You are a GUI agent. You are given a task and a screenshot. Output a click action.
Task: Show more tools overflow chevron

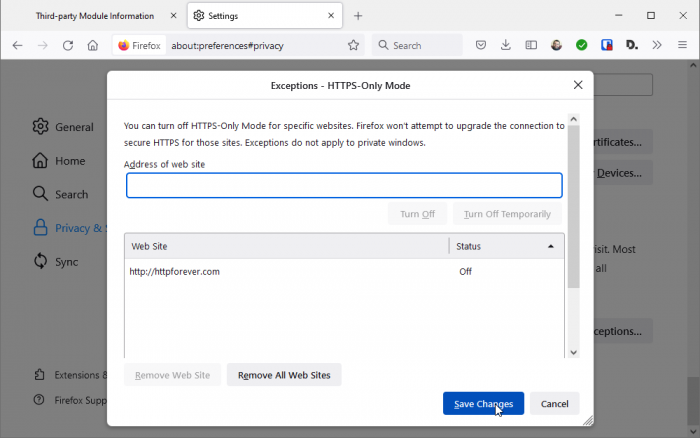pos(657,45)
